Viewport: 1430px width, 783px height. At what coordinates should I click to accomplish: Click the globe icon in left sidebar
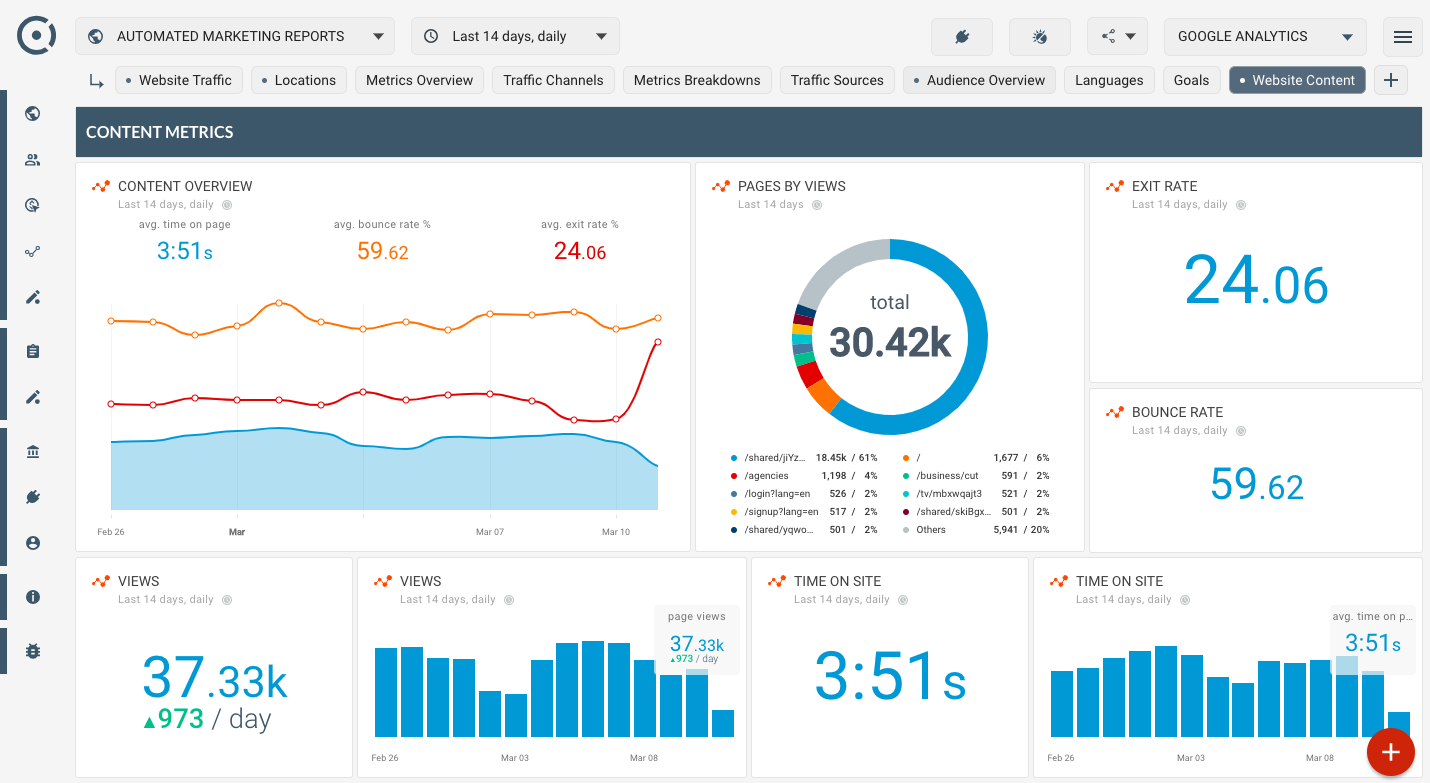click(33, 114)
